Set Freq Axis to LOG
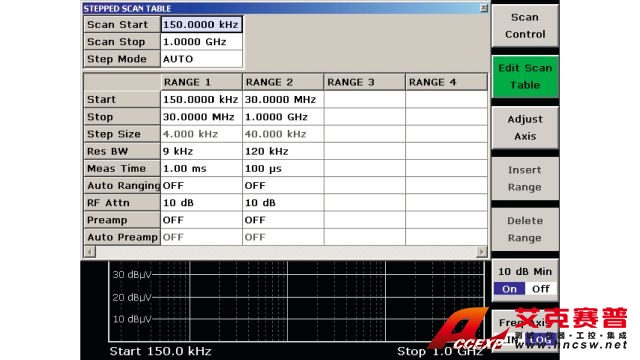This screenshot has height=360, width=640. click(540, 340)
